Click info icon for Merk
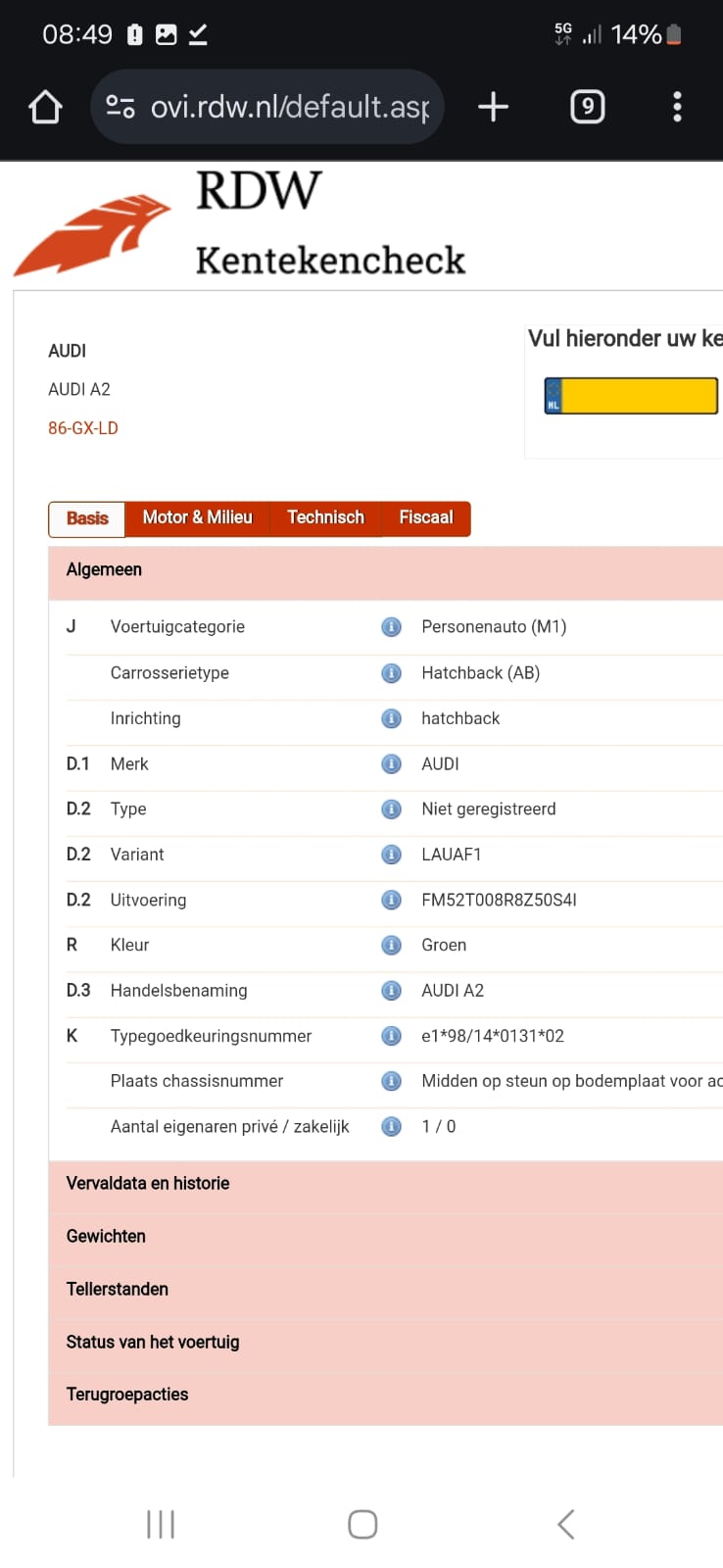 [x=391, y=763]
